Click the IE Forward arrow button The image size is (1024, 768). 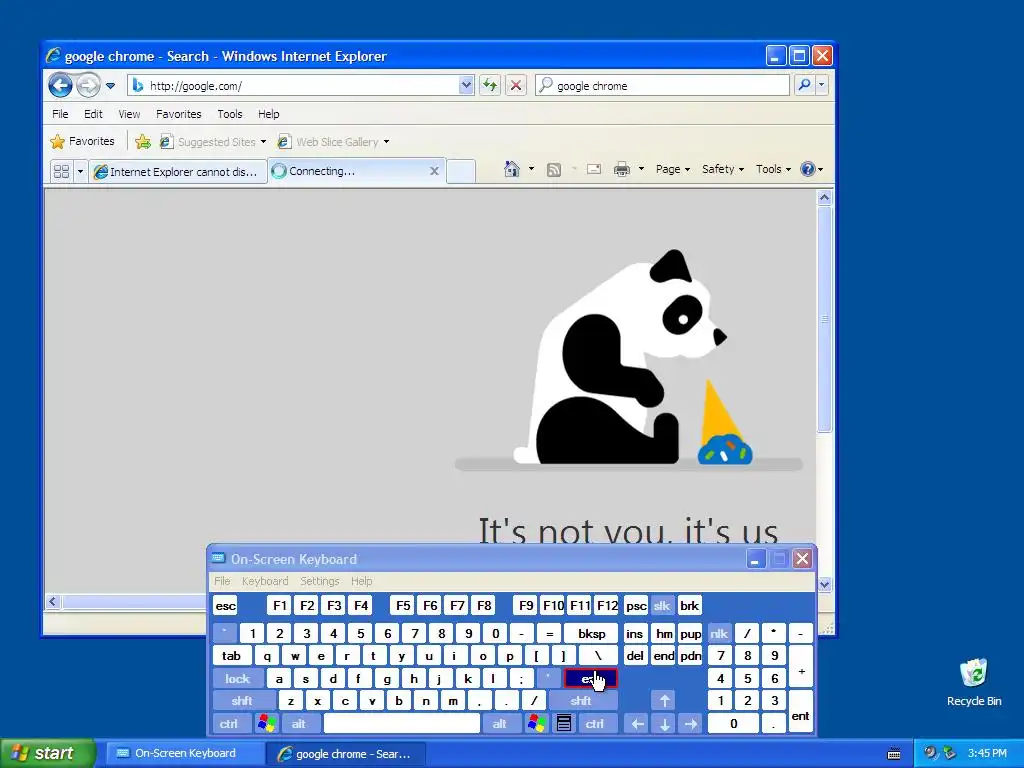pyautogui.click(x=88, y=85)
